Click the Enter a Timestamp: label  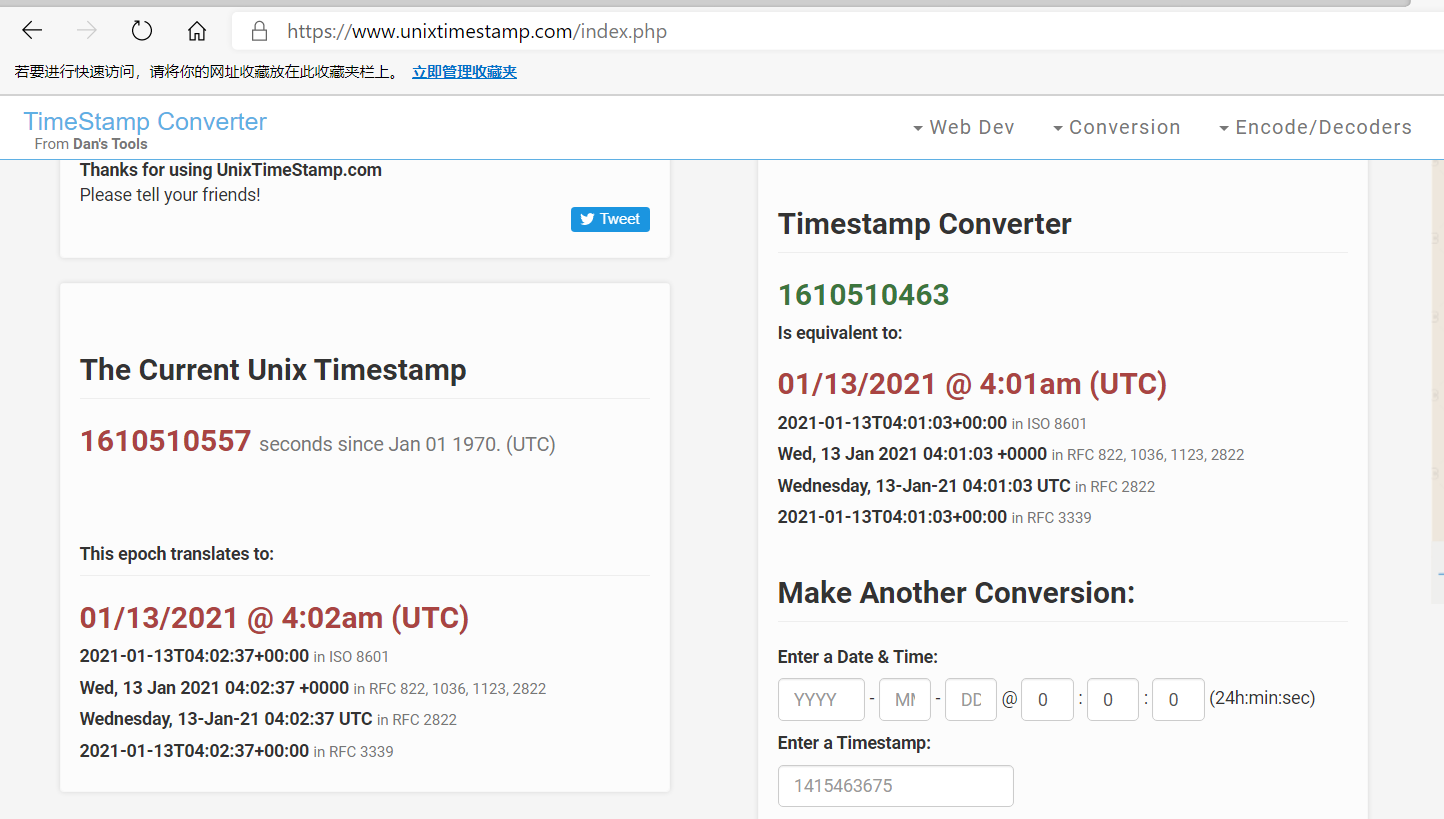(x=854, y=743)
